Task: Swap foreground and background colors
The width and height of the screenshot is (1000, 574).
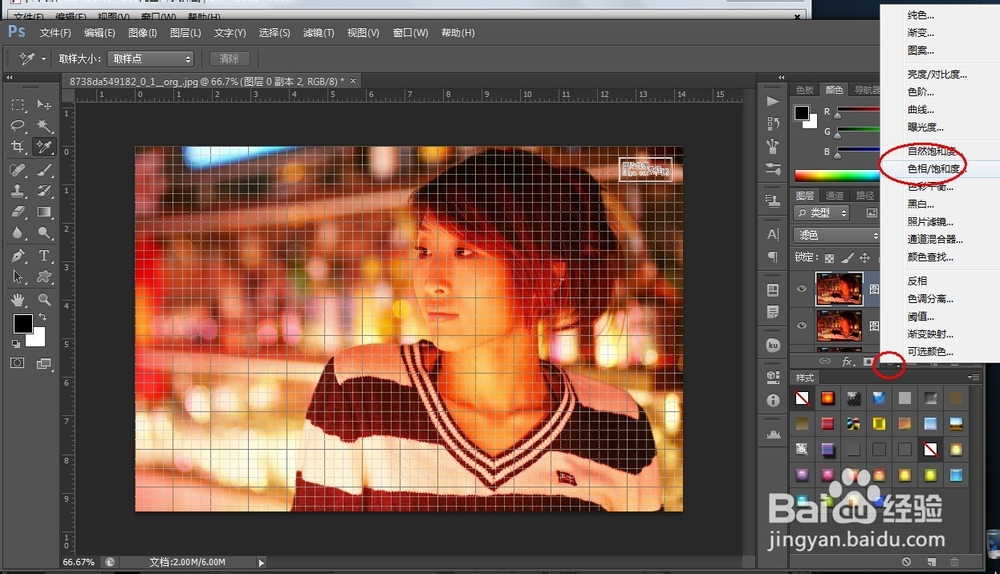Action: click(42, 316)
